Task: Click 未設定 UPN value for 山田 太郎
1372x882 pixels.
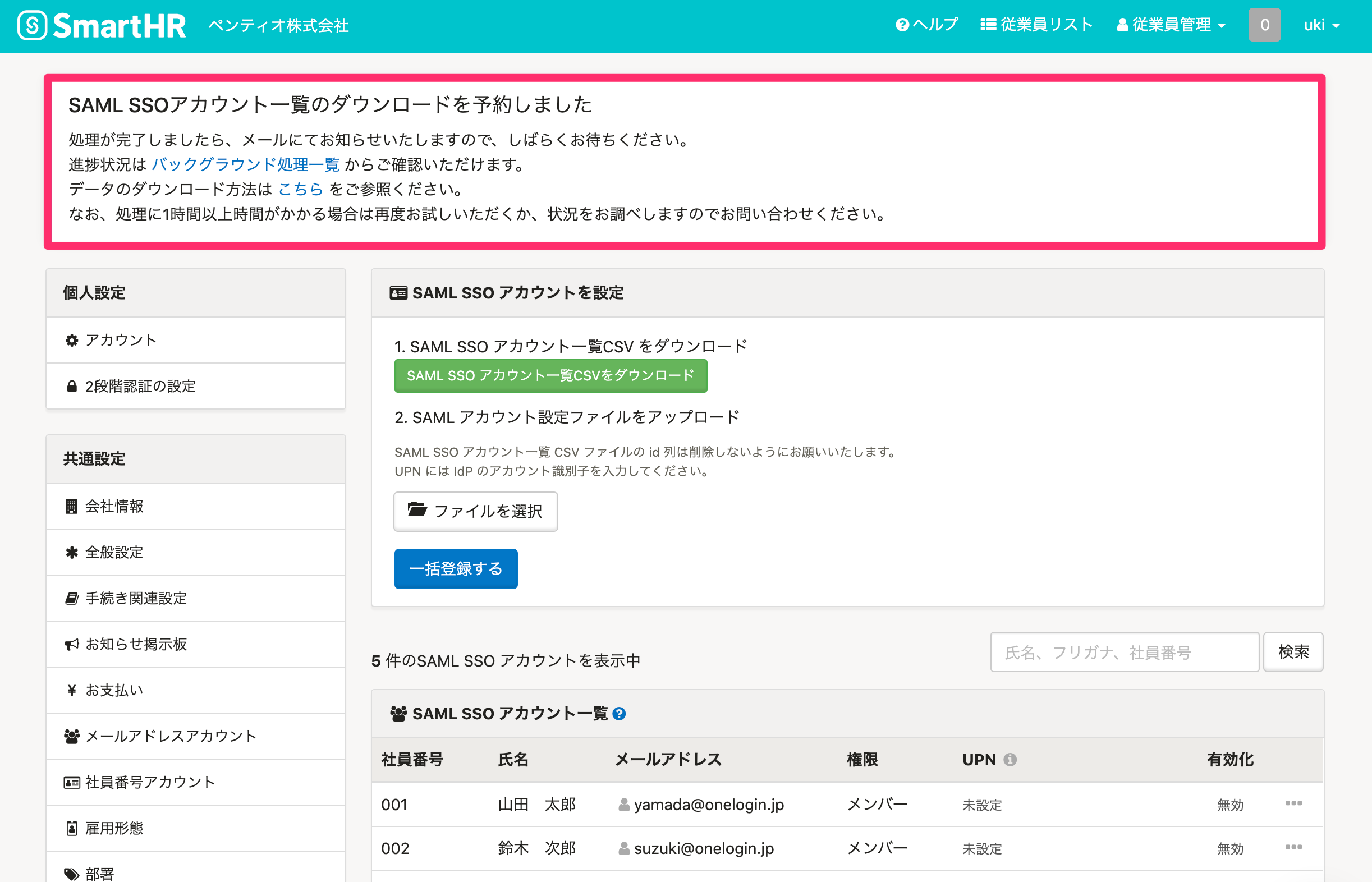Action: [982, 805]
